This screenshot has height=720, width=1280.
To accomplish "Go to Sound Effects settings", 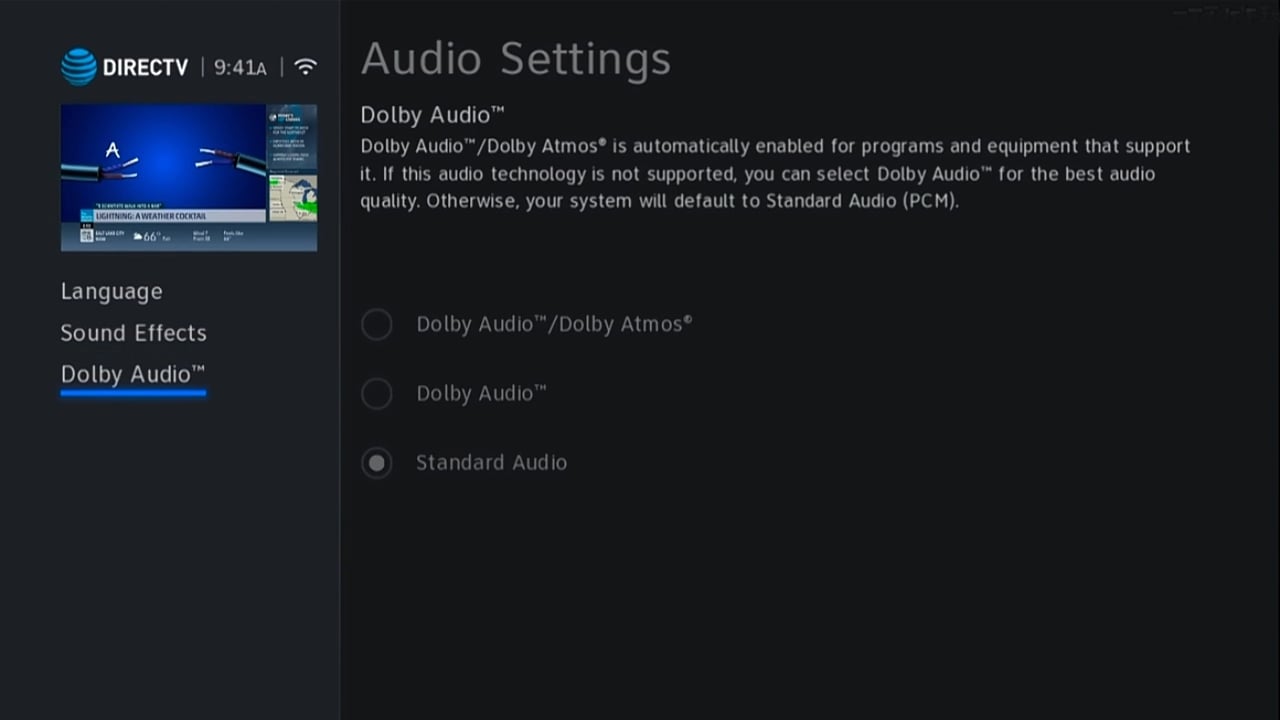I will [133, 333].
